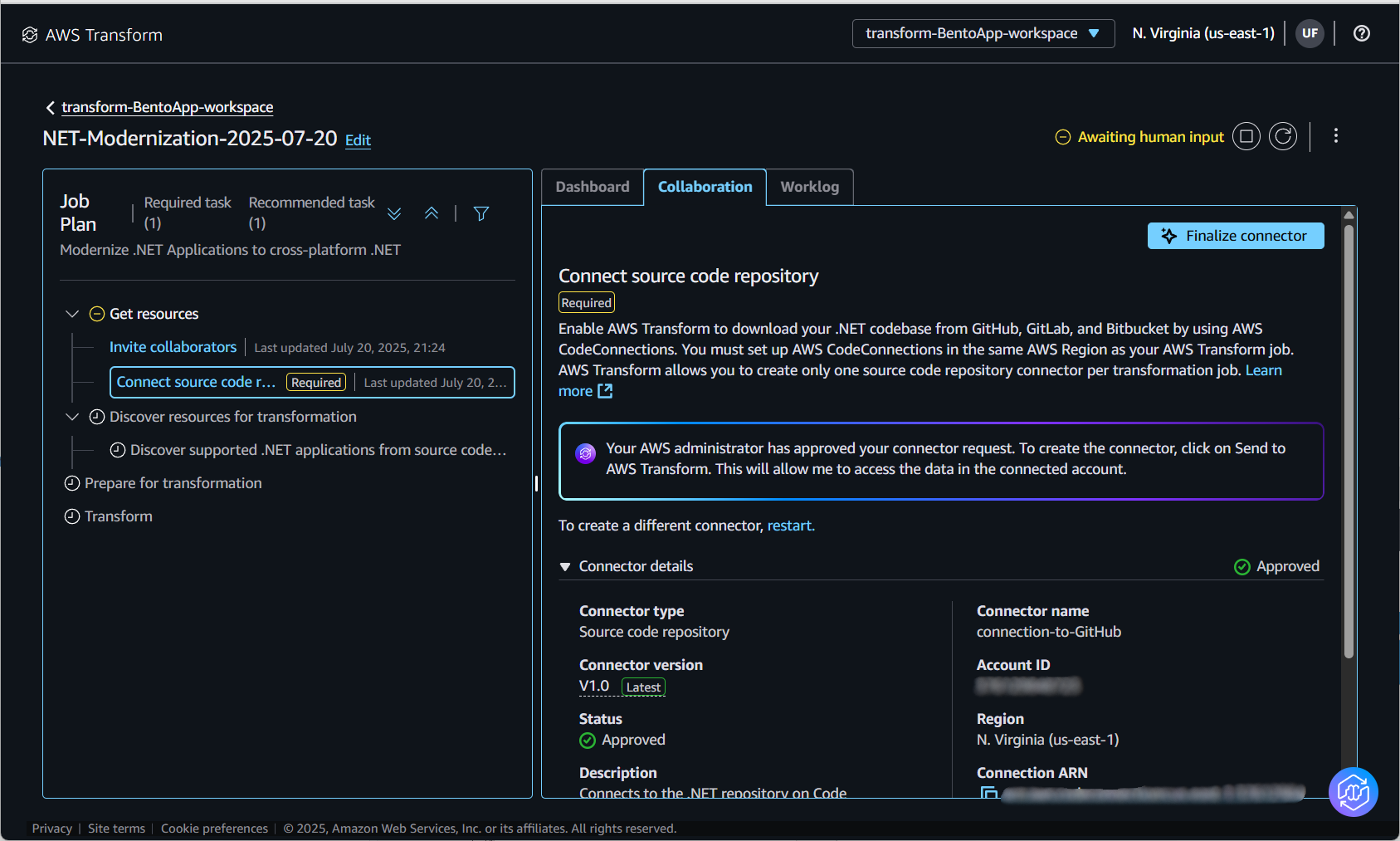Image resolution: width=1400 pixels, height=841 pixels.
Task: Collapse all job plan tasks
Action: [432, 213]
